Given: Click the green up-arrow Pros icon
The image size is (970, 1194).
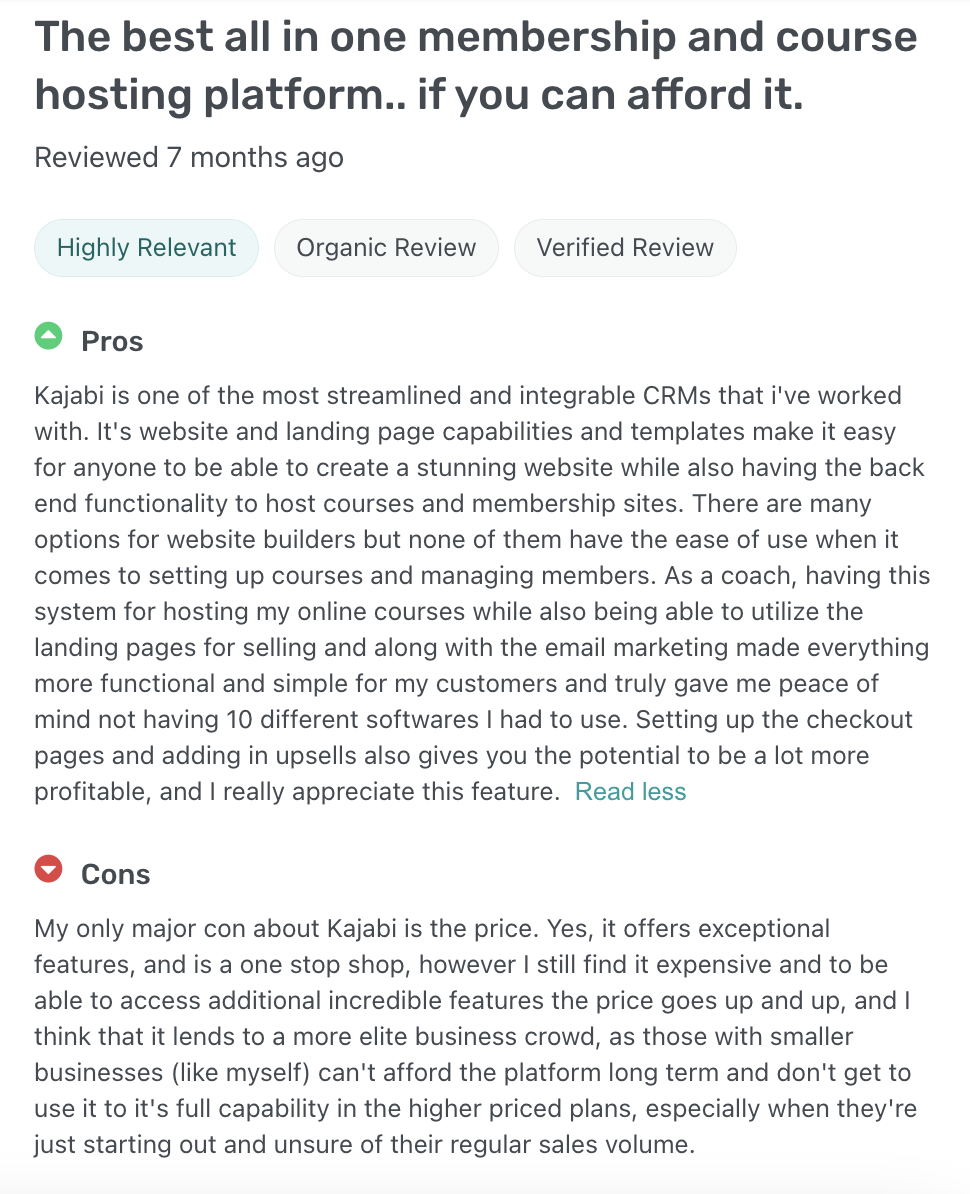Looking at the screenshot, I should coord(48,336).
